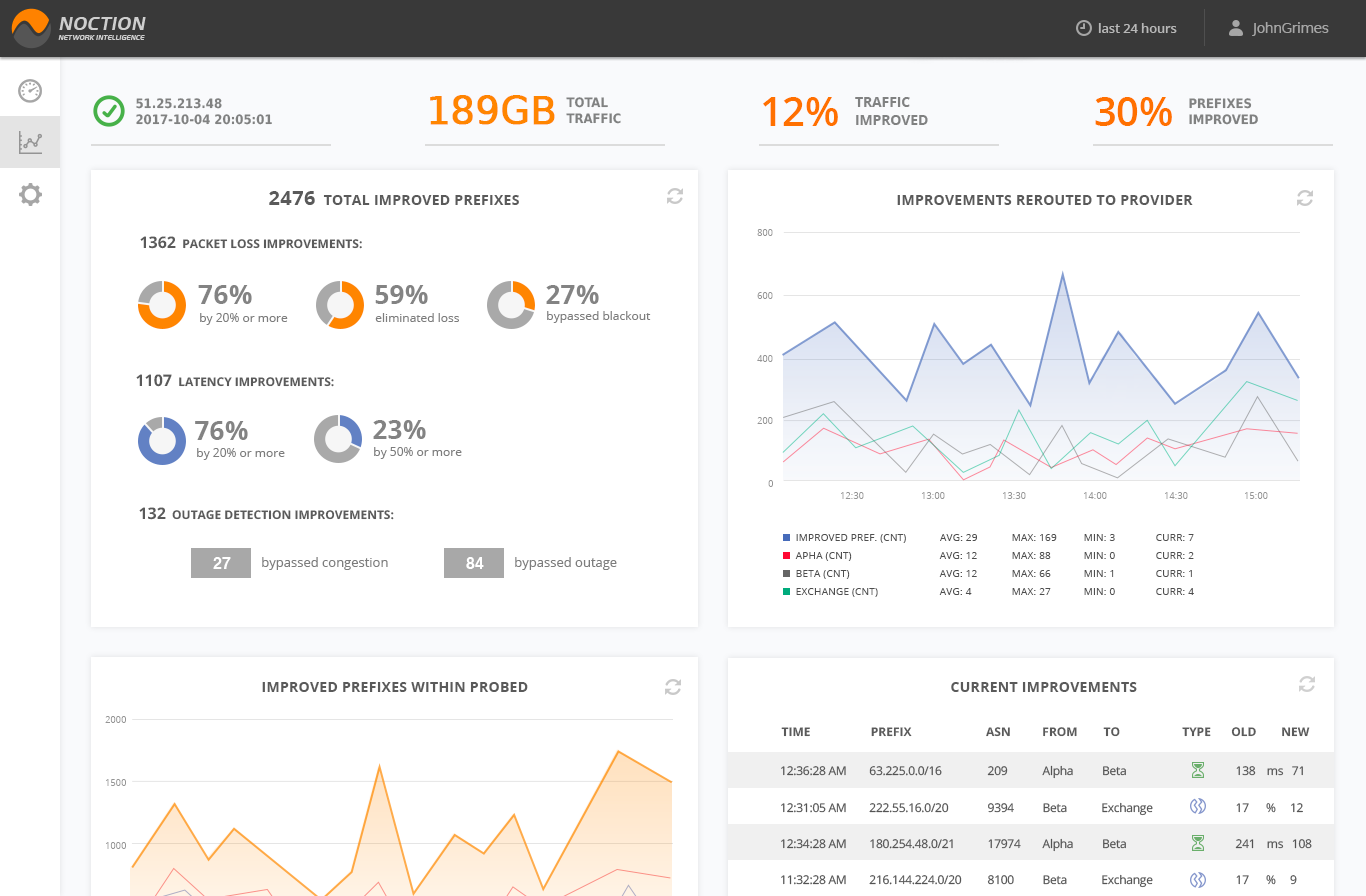Screen dimensions: 1366x896
Task: Click the 2476 total improved prefixes title
Action: click(x=394, y=199)
